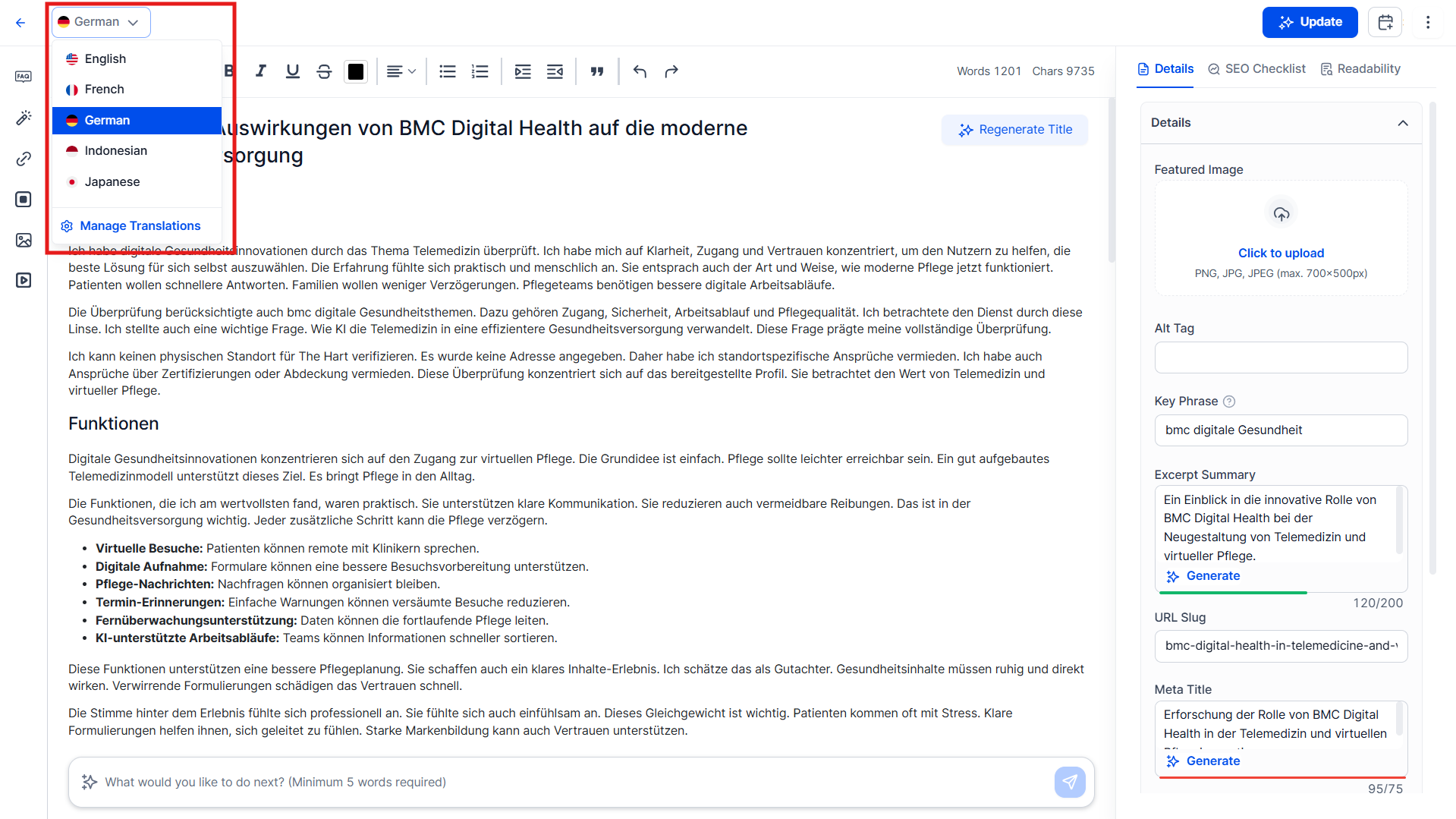Viewport: 1456px width, 819px height.
Task: Insert a blockquote
Action: tap(597, 71)
